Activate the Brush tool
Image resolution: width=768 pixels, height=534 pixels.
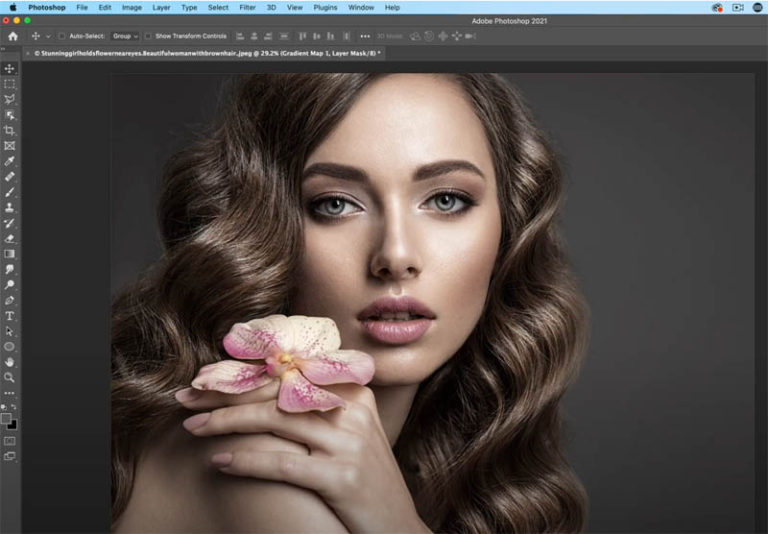tap(10, 191)
